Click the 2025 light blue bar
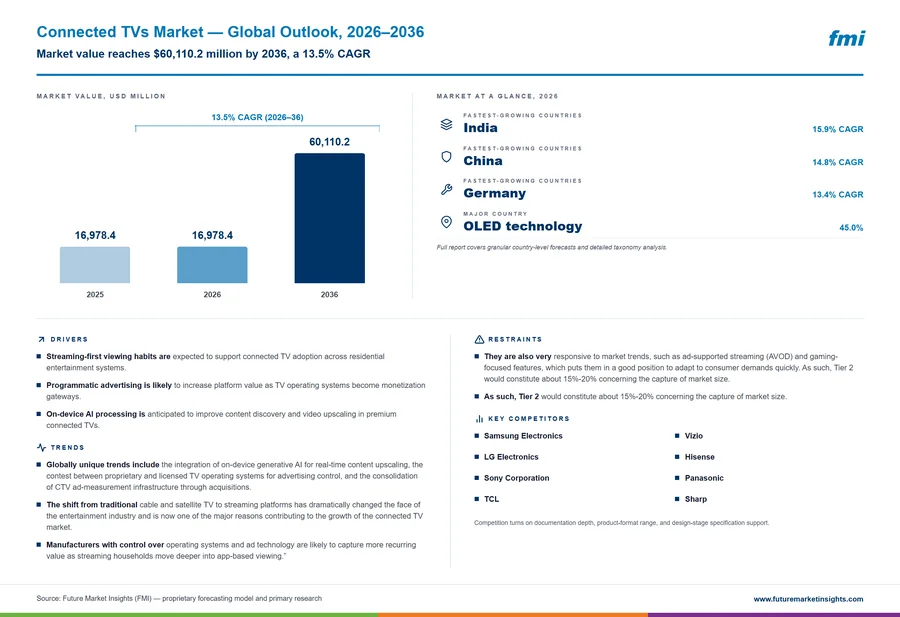900x617 pixels. pos(95,265)
